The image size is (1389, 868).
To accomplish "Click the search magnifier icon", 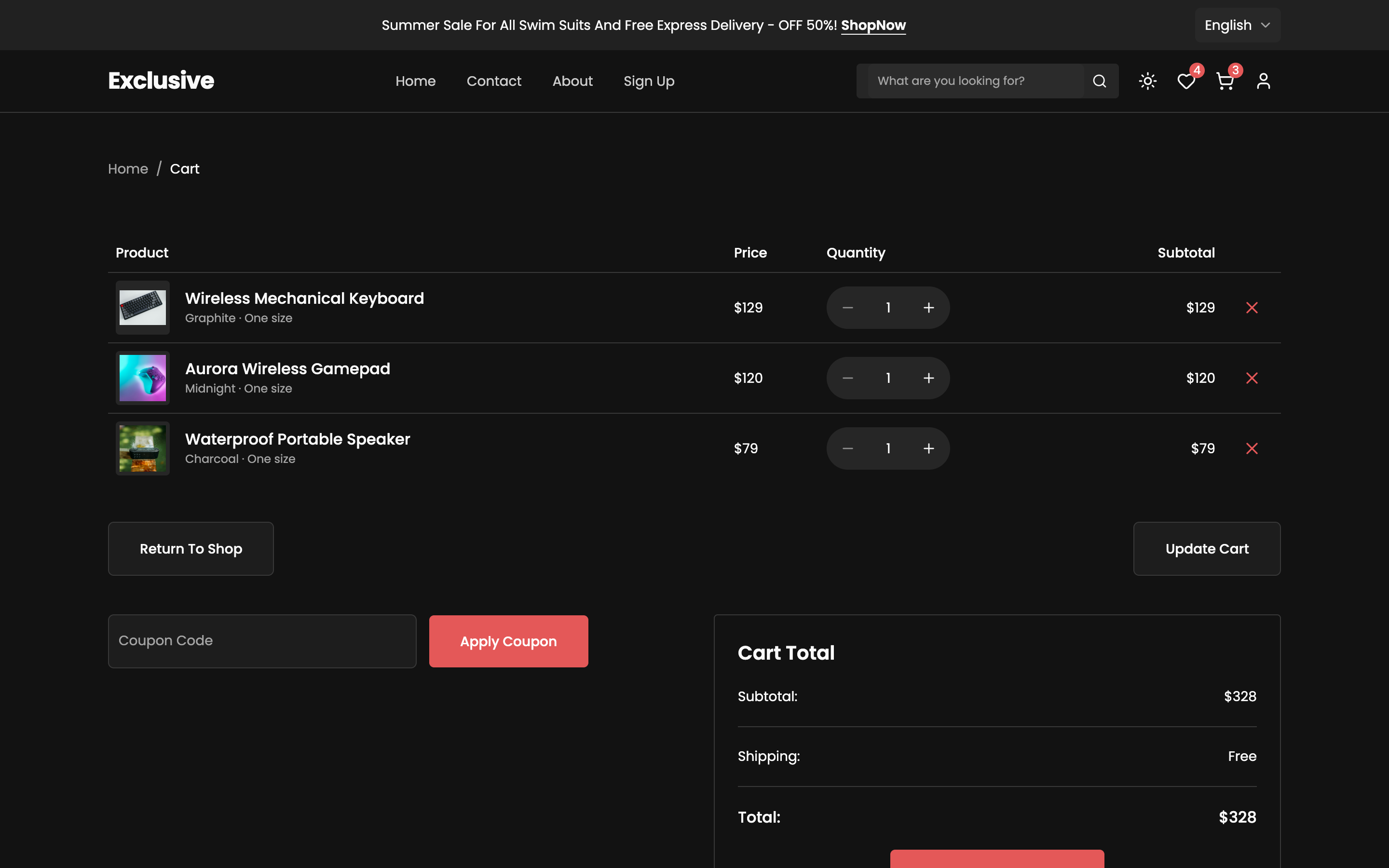I will (1099, 81).
